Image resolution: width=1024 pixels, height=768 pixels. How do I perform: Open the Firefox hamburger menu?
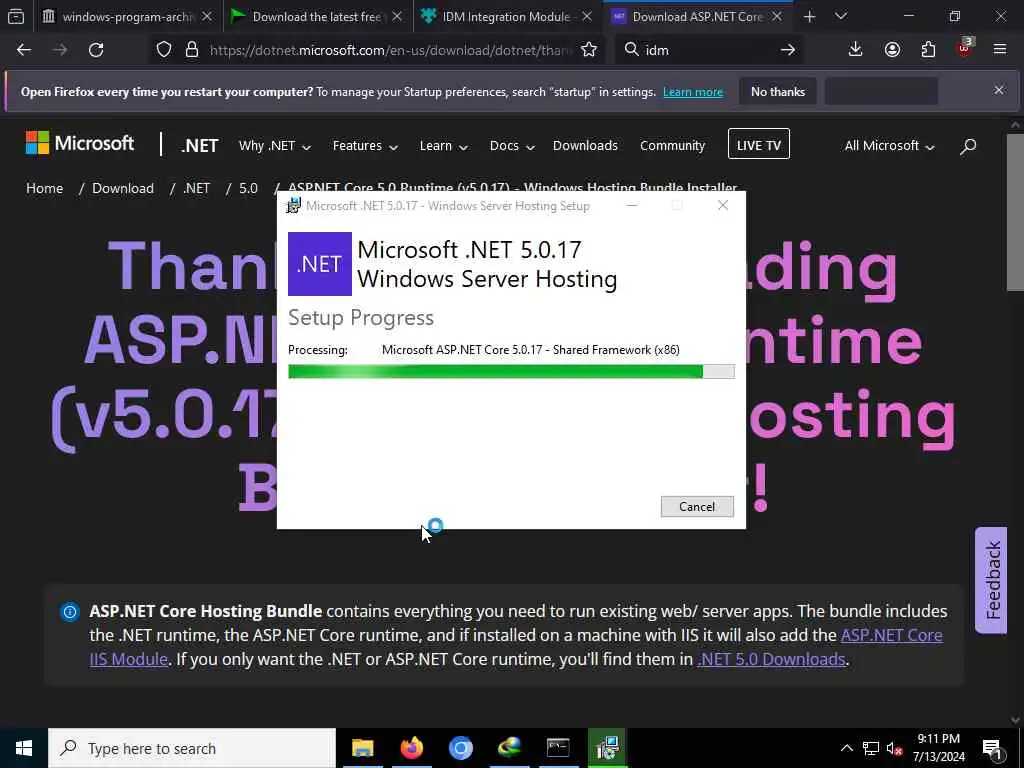point(1000,50)
